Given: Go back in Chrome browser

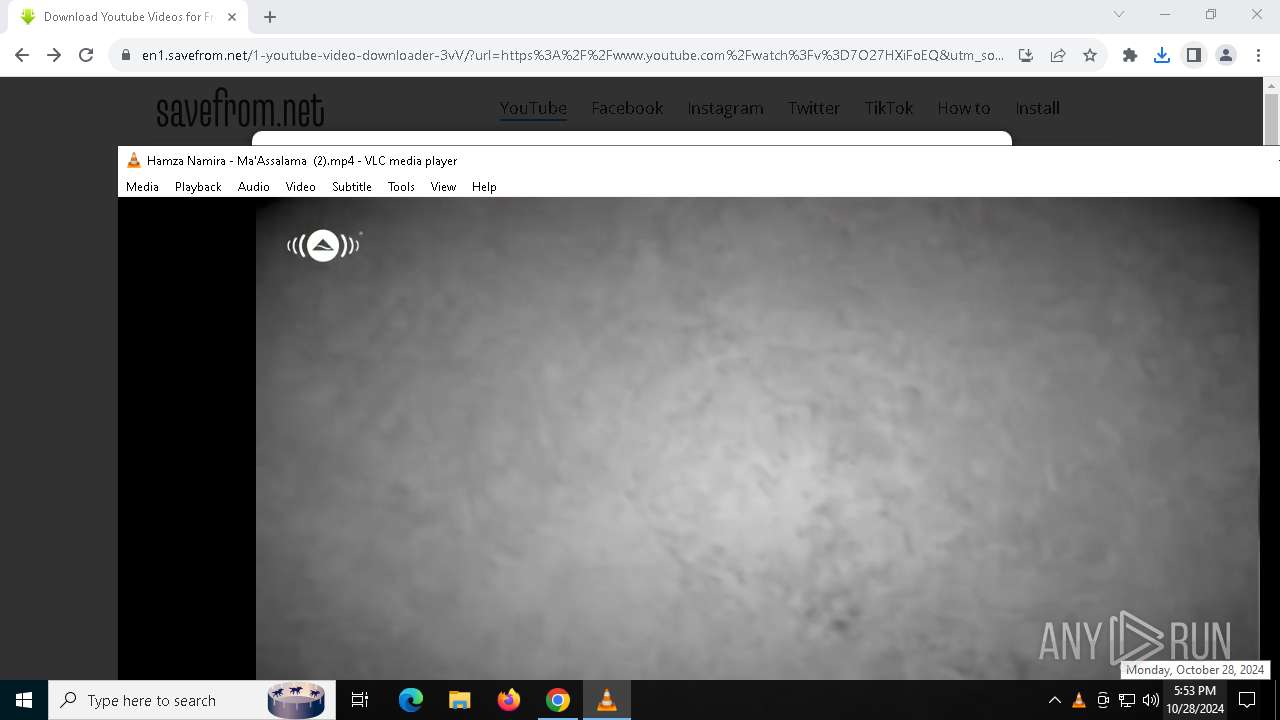Looking at the screenshot, I should pyautogui.click(x=22, y=56).
